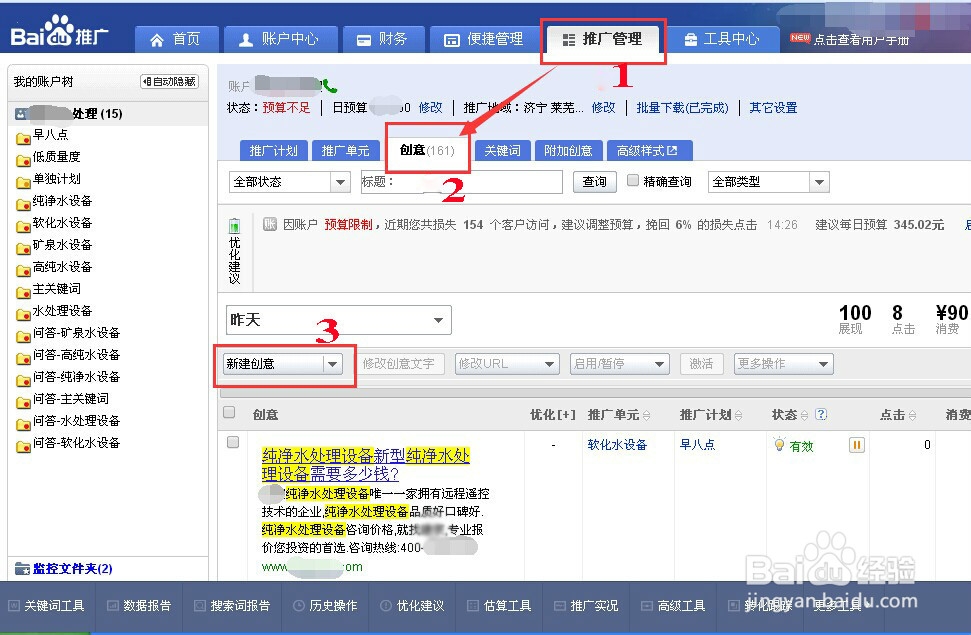Viewport: 971px width, 635px height.
Task: Click the 账 icon before budget warning
Action: pyautogui.click(x=269, y=224)
